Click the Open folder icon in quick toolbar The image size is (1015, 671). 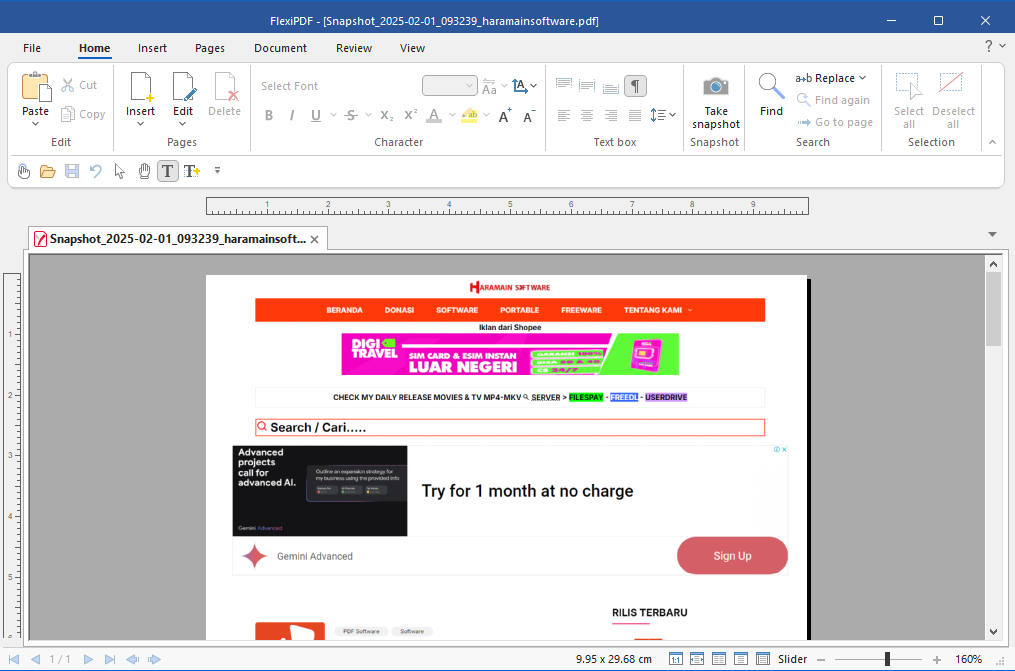pyautogui.click(x=47, y=171)
